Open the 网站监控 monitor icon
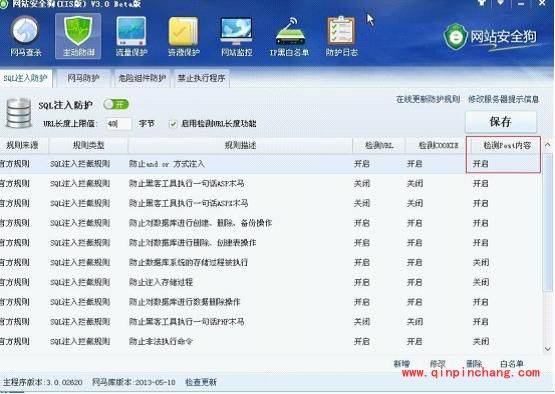This screenshot has height=394, width=555. point(236,37)
